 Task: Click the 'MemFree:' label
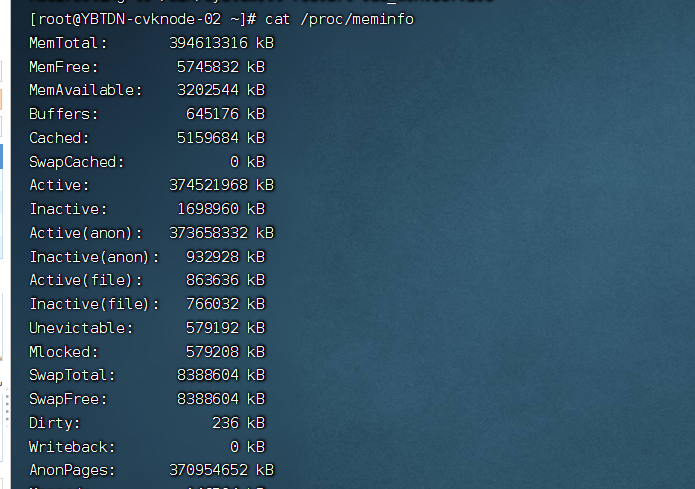[64, 67]
